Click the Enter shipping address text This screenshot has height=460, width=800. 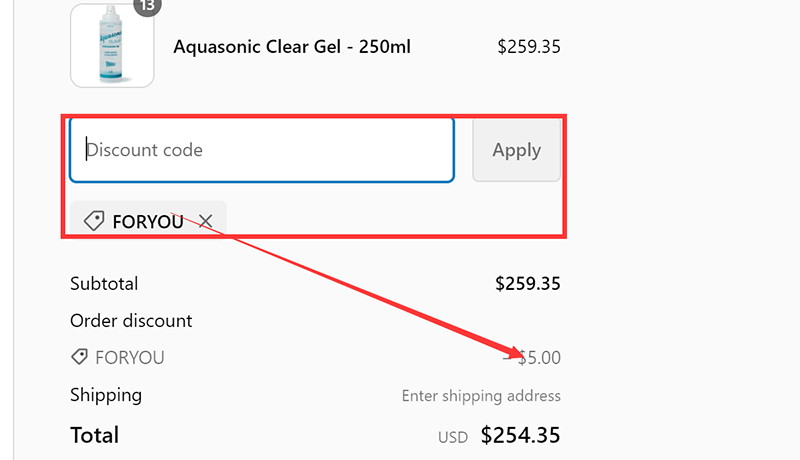481,396
